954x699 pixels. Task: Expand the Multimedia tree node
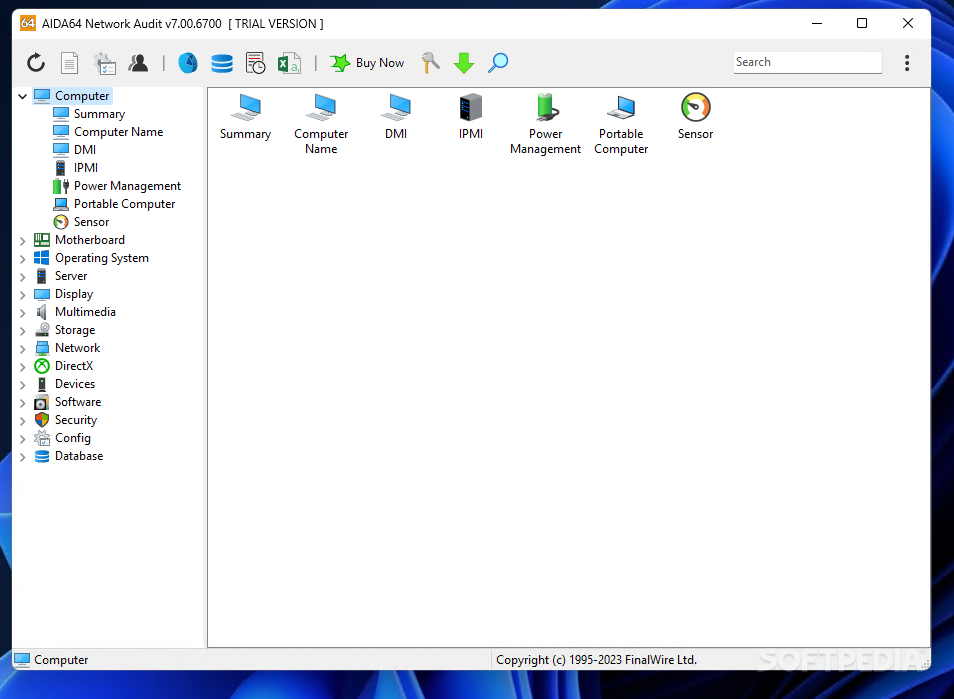(23, 313)
